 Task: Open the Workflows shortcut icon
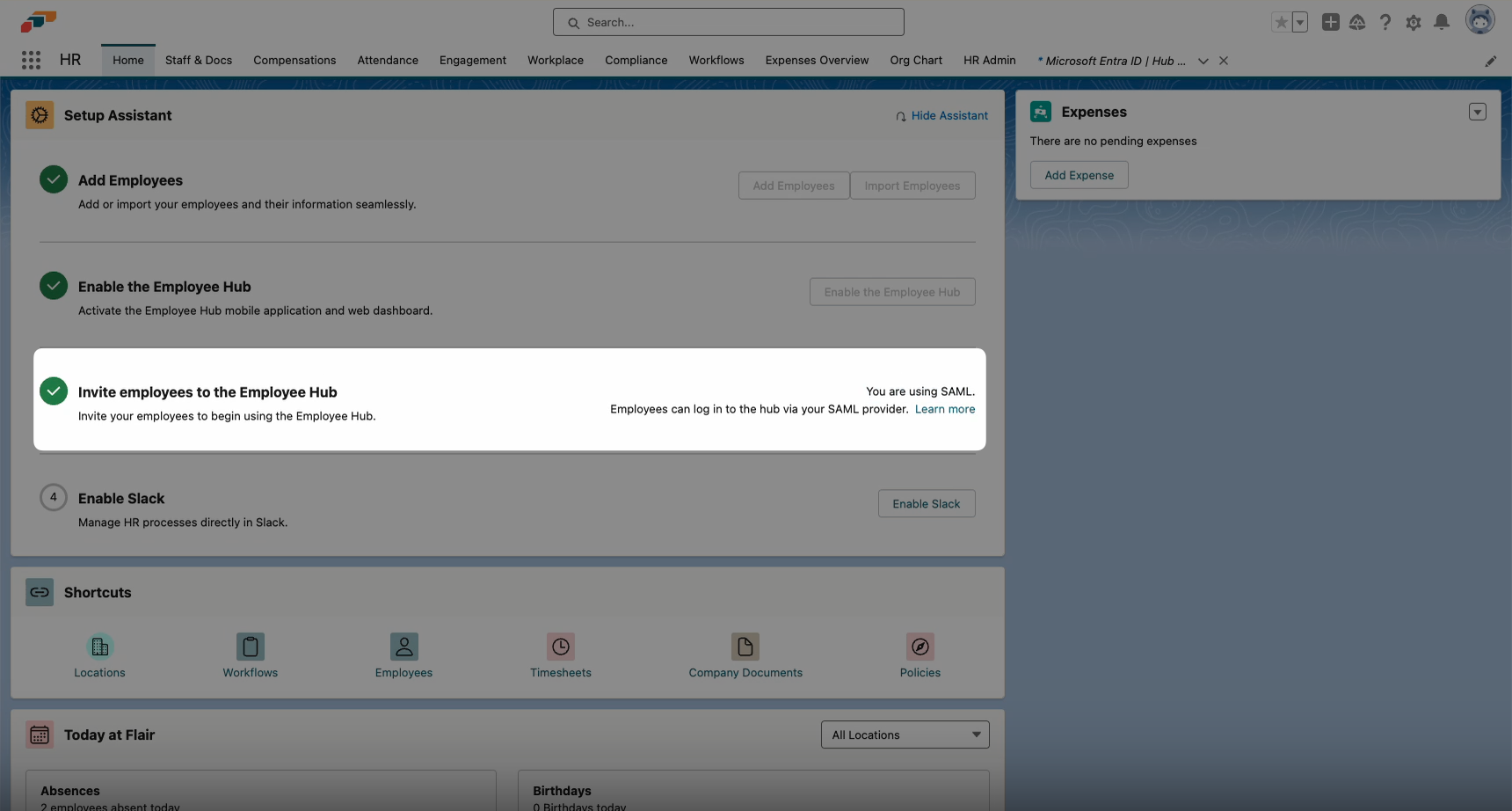(251, 647)
